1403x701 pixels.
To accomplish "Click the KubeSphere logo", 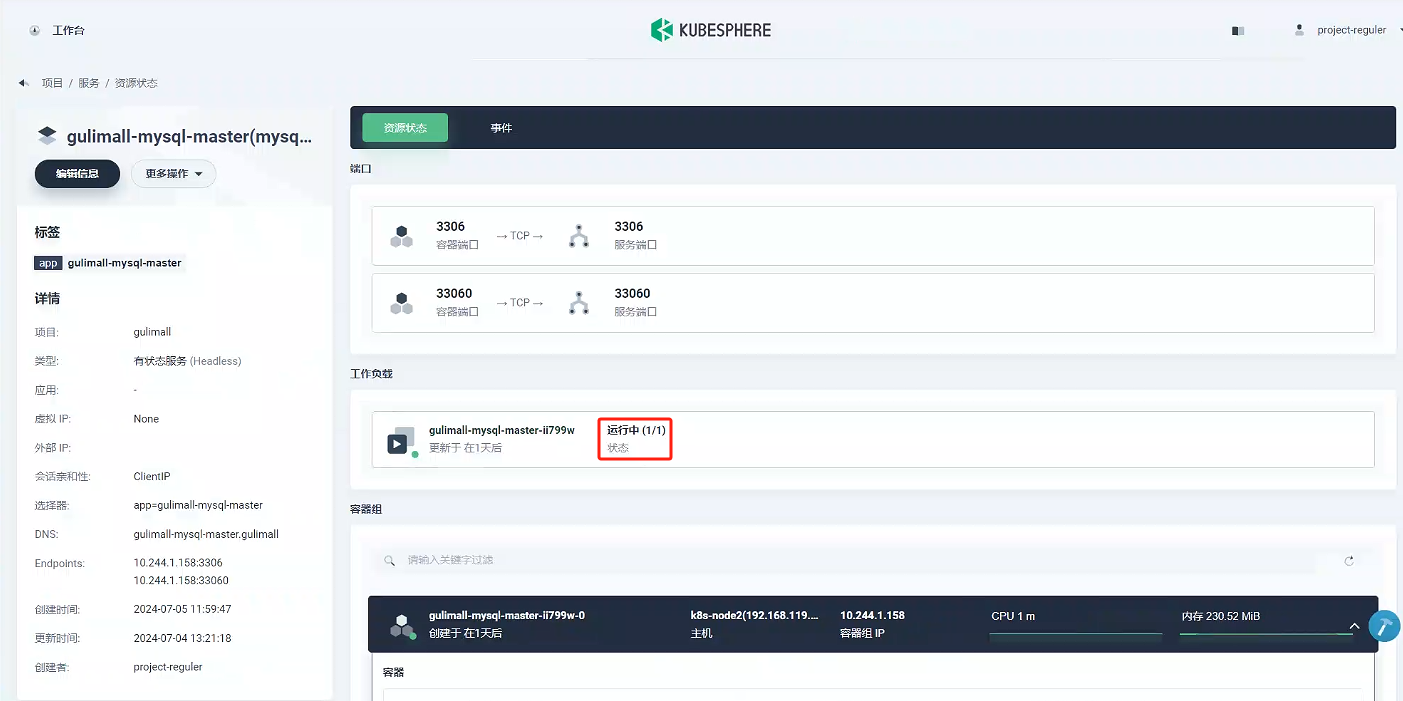I will click(710, 30).
